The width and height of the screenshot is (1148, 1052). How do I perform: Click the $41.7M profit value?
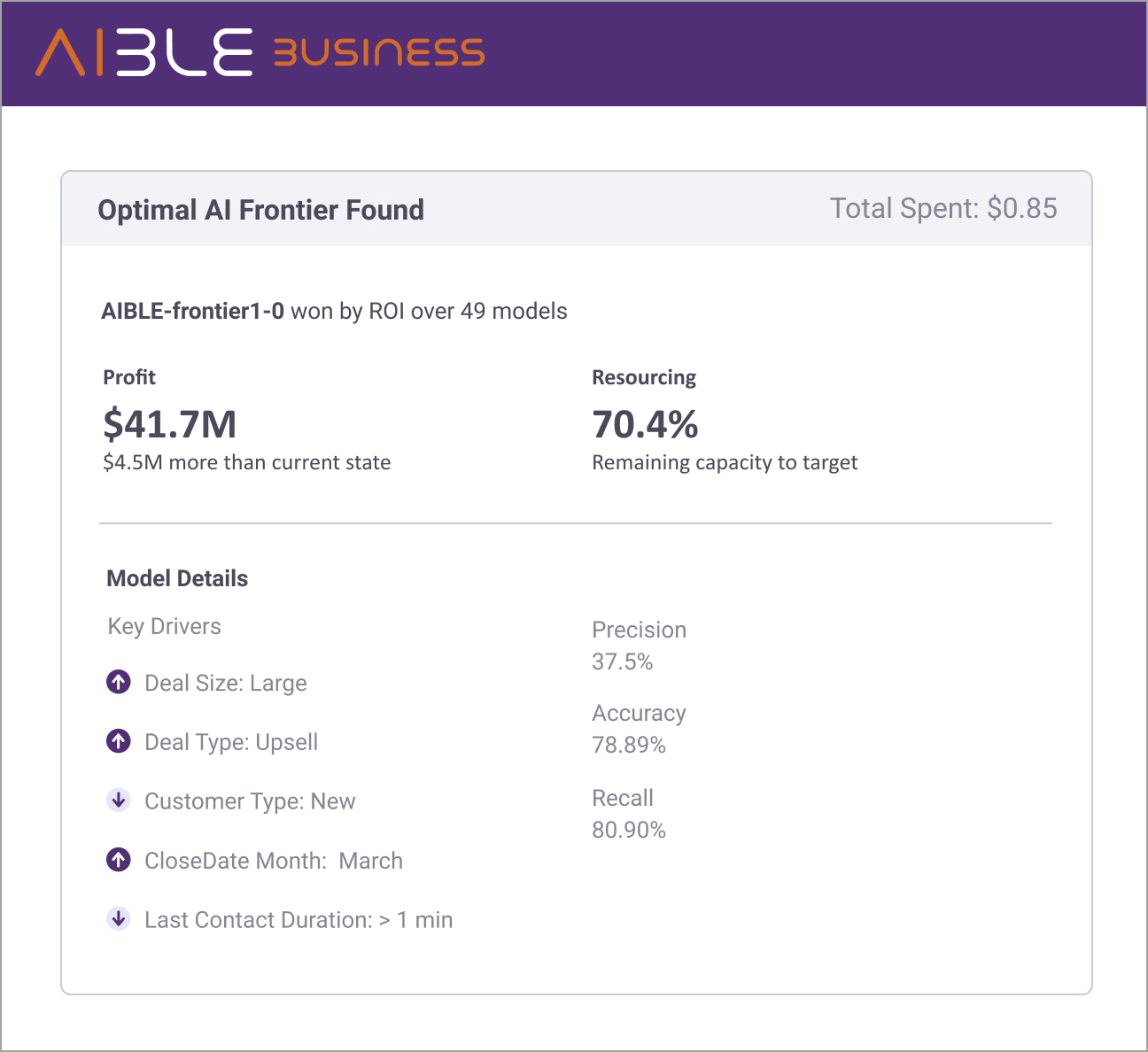(170, 424)
